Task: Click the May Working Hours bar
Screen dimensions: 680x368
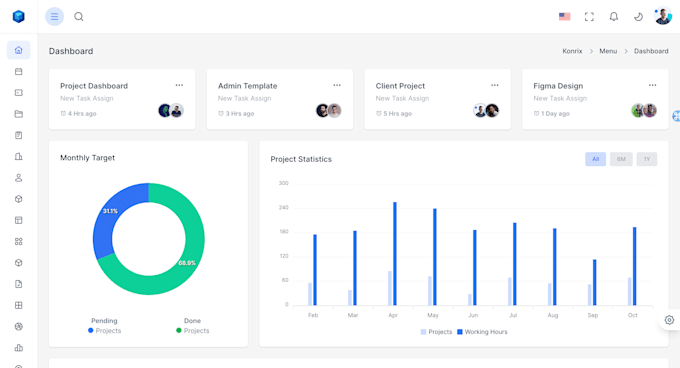Action: (435, 257)
